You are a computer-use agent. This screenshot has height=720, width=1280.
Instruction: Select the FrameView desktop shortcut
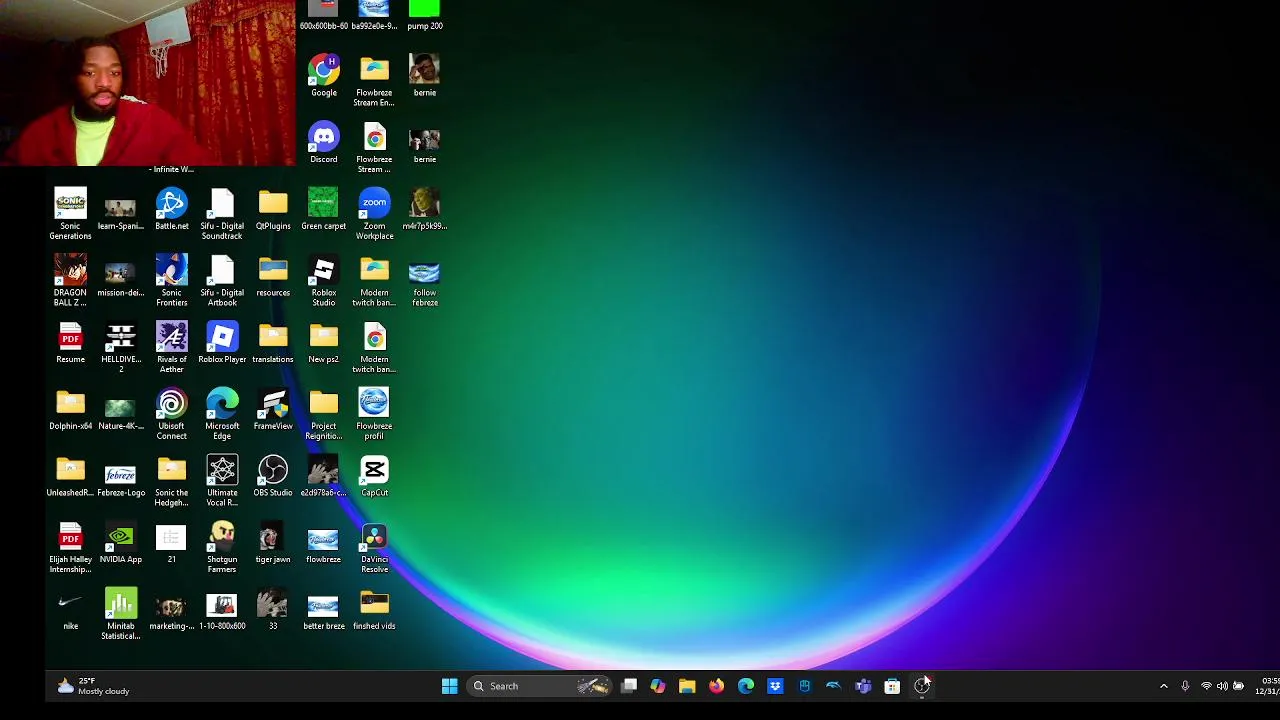[x=273, y=409]
